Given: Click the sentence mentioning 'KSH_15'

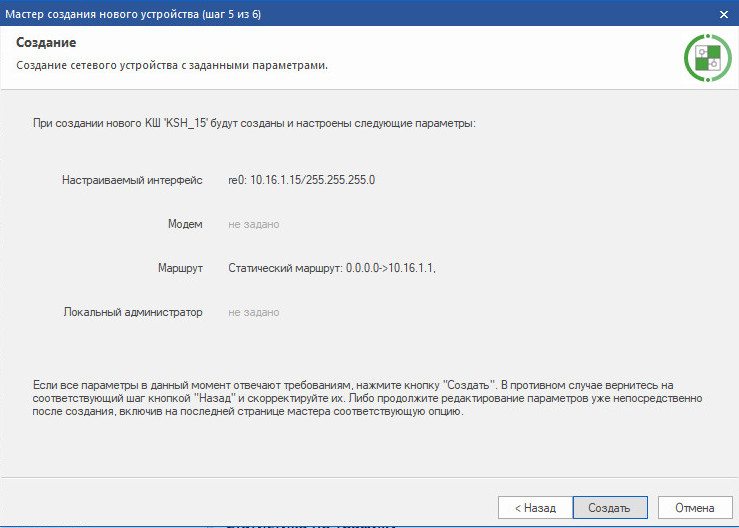Looking at the screenshot, I should coord(254,124).
